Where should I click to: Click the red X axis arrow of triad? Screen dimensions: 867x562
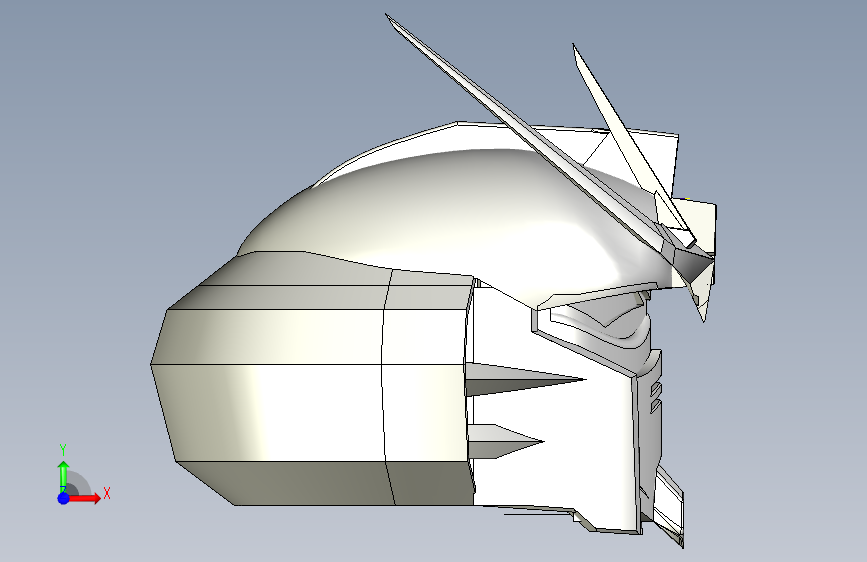[x=83, y=498]
